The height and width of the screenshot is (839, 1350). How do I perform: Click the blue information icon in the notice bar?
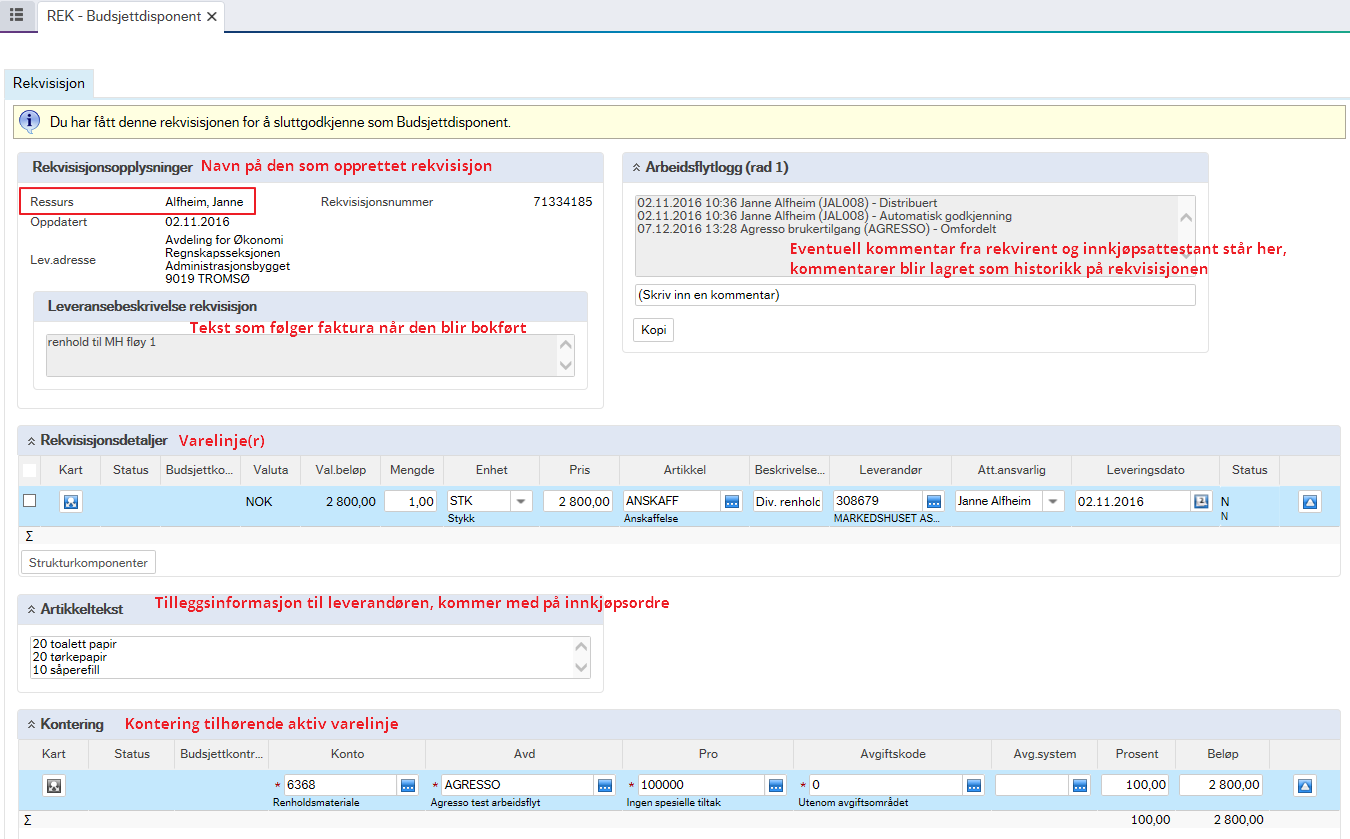click(x=30, y=122)
